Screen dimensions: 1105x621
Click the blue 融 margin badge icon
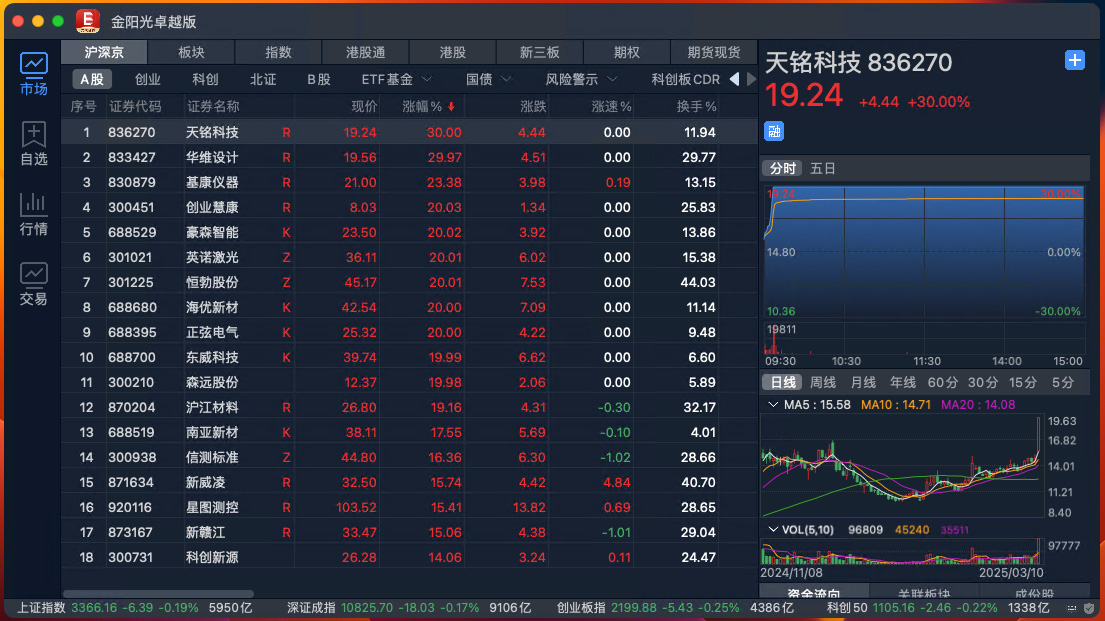click(774, 131)
